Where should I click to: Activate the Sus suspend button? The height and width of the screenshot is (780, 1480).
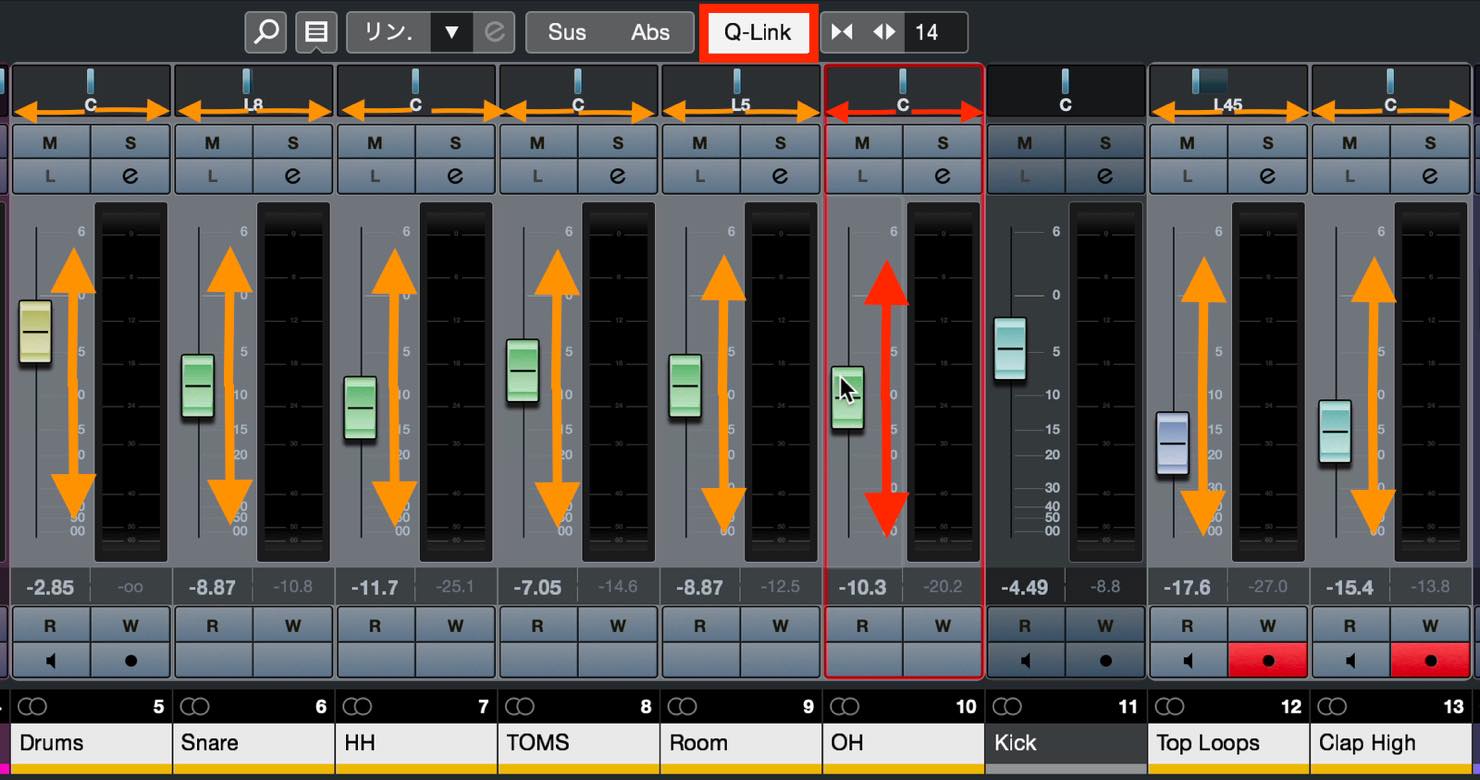click(x=567, y=32)
